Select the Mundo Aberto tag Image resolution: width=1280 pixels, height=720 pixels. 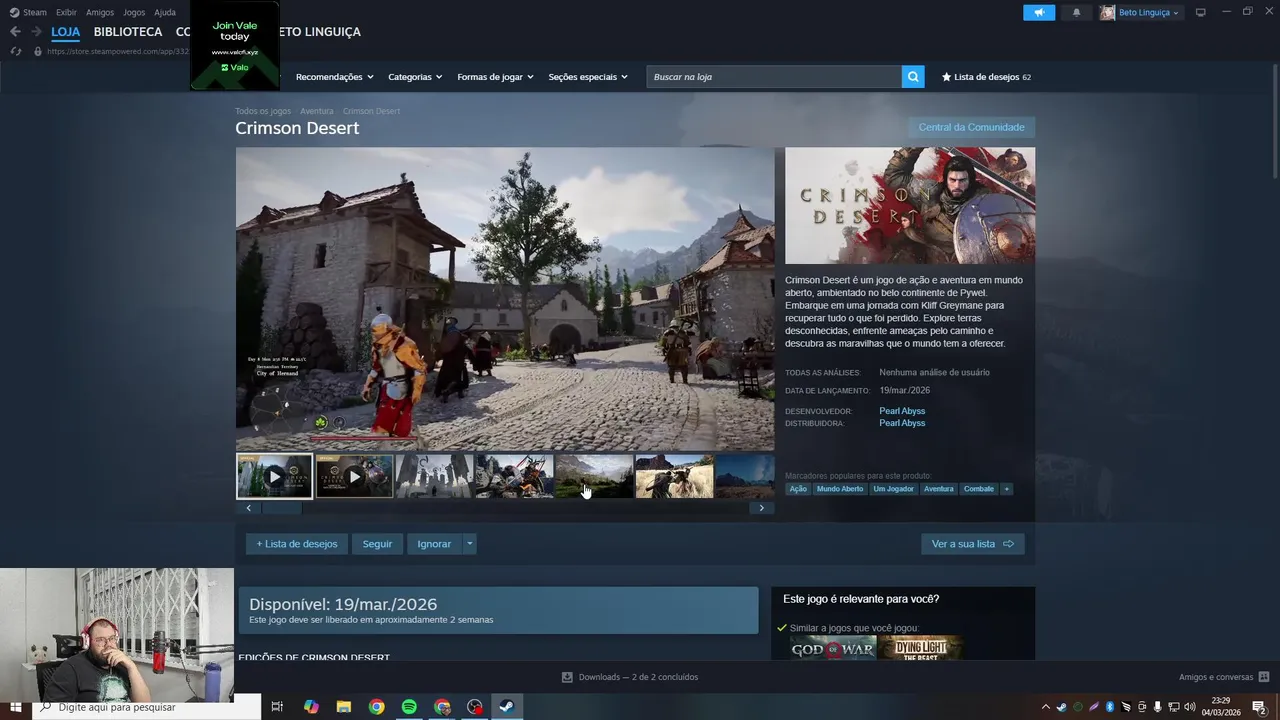click(x=840, y=489)
